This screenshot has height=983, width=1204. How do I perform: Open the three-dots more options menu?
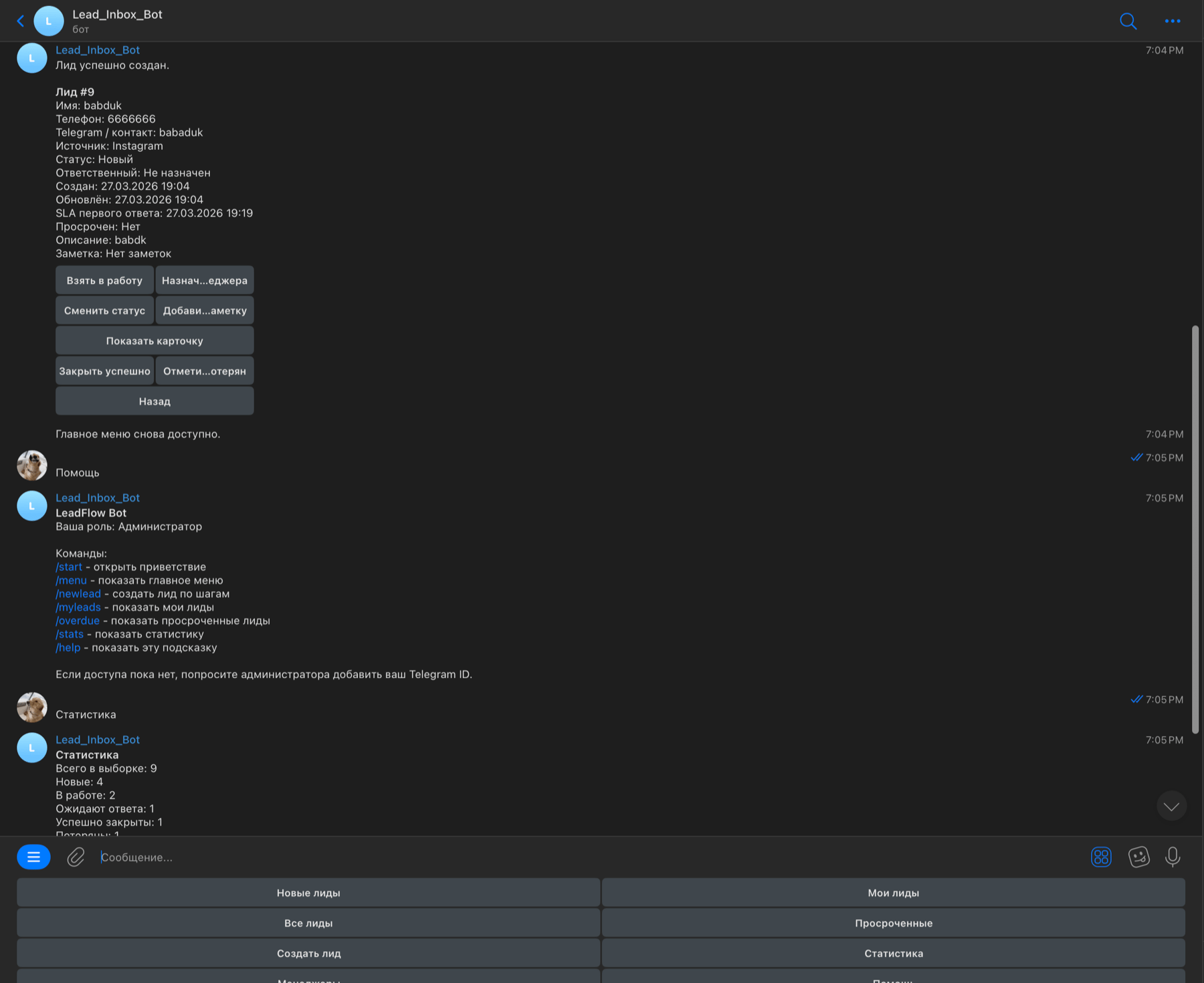1173,21
